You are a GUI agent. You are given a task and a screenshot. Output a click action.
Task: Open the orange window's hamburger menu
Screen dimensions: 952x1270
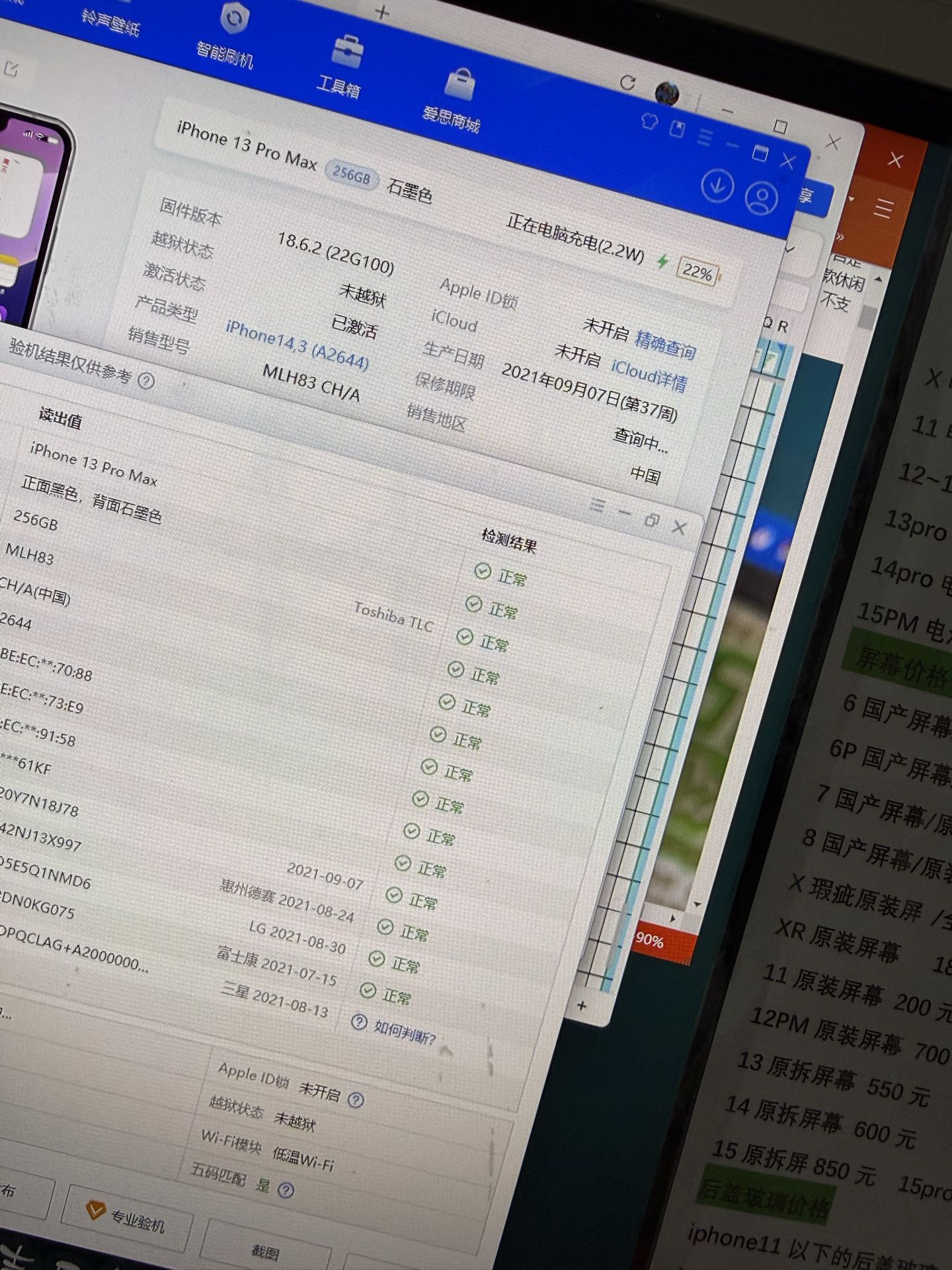[883, 208]
